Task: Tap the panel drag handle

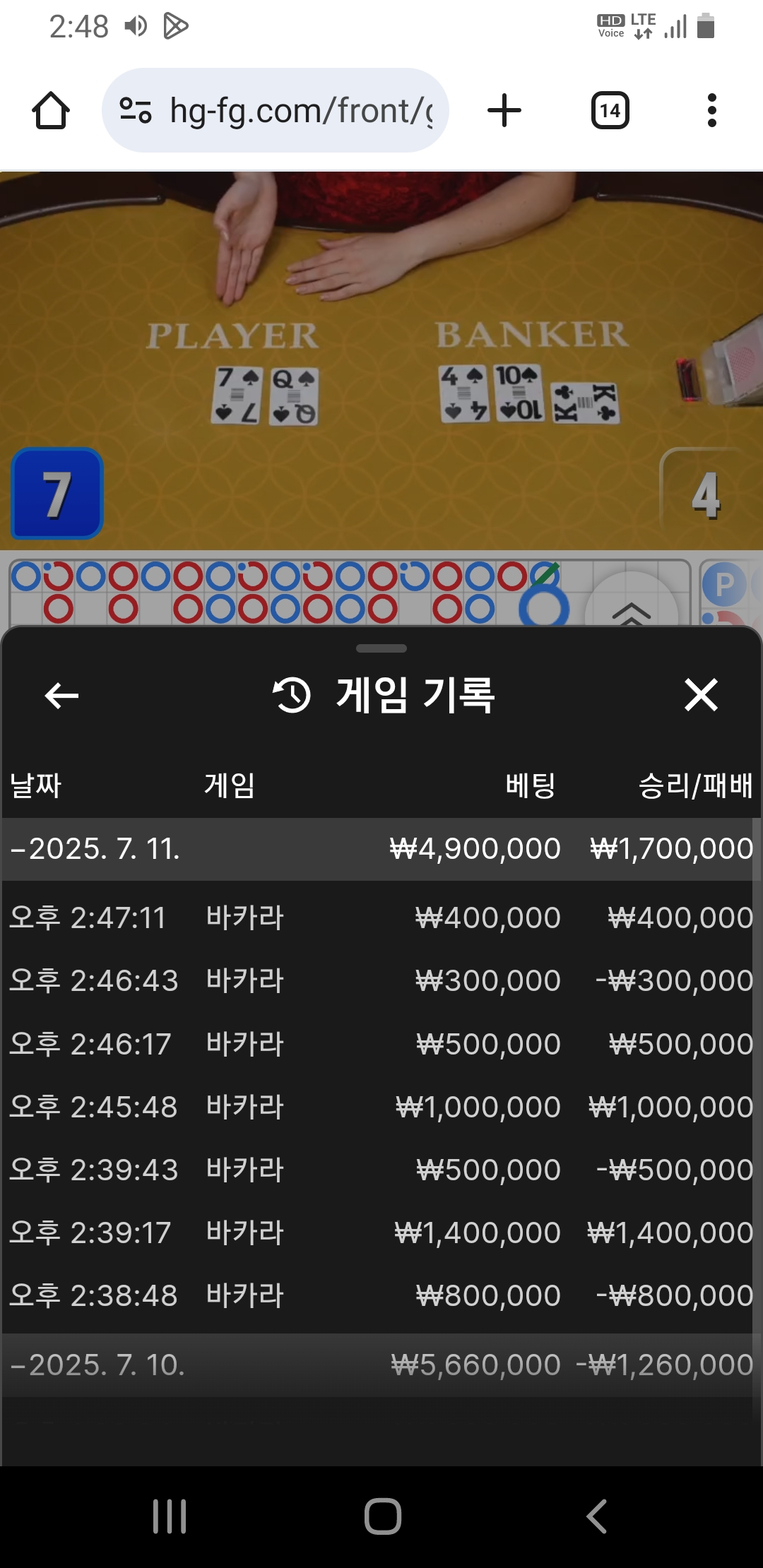Action: click(x=381, y=648)
